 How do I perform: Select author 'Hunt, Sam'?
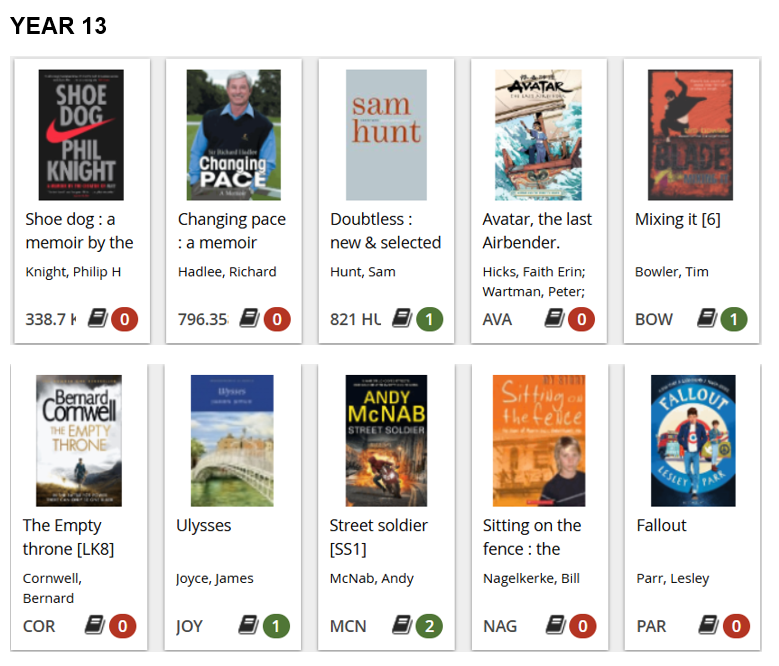click(x=363, y=272)
